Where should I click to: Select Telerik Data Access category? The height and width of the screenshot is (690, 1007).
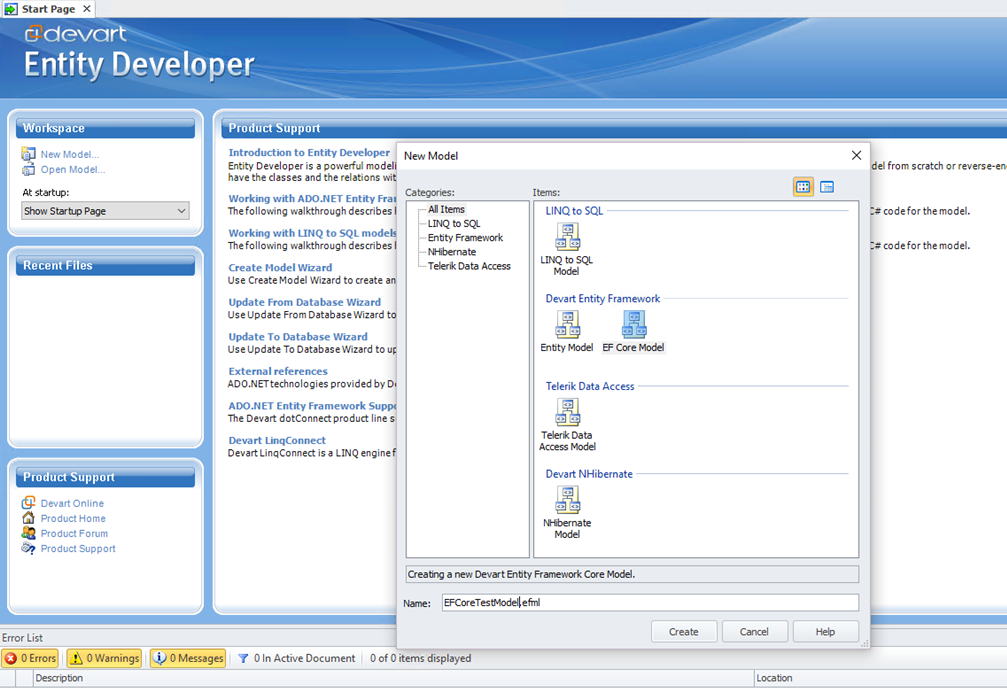point(469,266)
